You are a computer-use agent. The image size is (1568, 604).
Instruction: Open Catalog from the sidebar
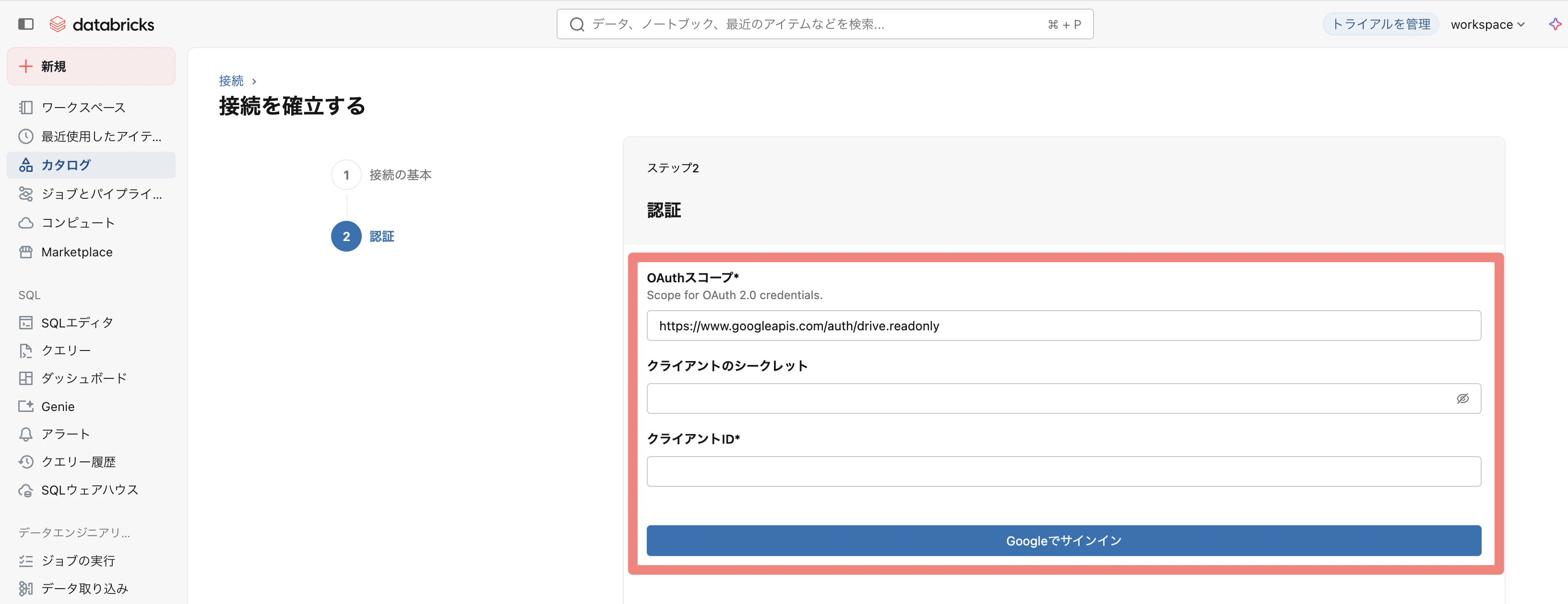point(66,165)
